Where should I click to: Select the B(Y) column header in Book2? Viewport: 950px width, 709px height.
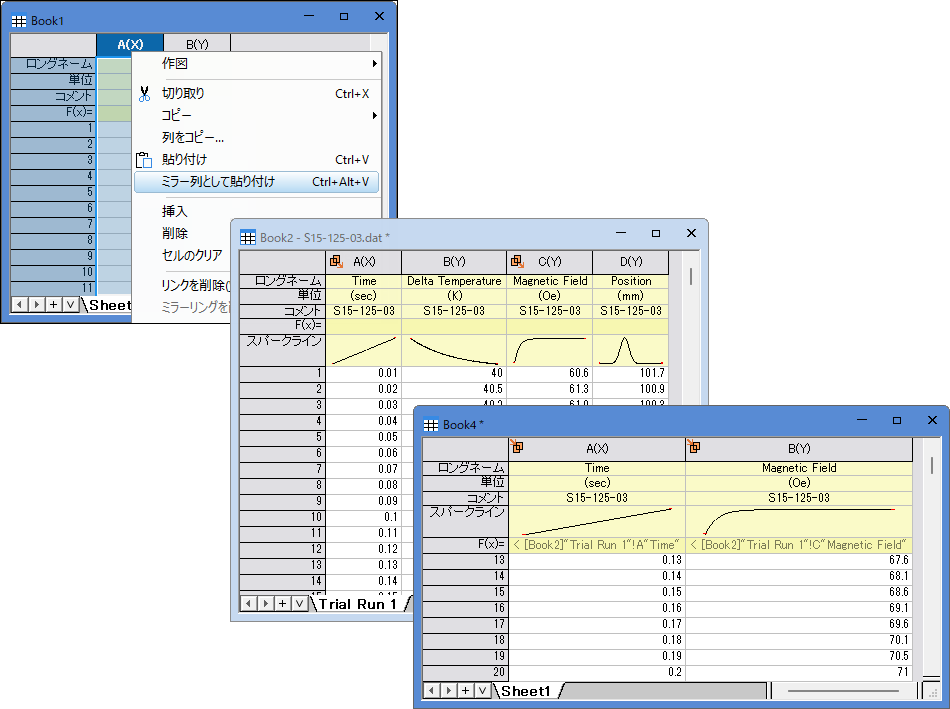pos(454,262)
